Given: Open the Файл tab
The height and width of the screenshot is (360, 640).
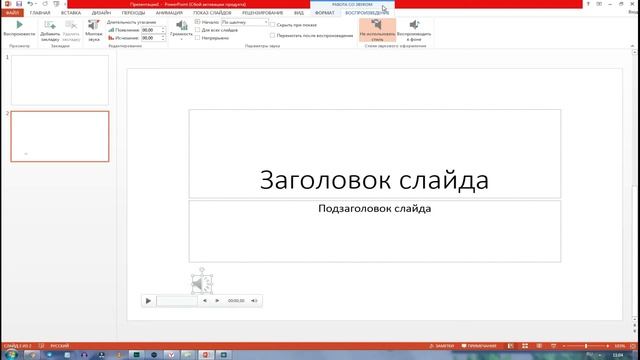Looking at the screenshot, I should click(12, 13).
